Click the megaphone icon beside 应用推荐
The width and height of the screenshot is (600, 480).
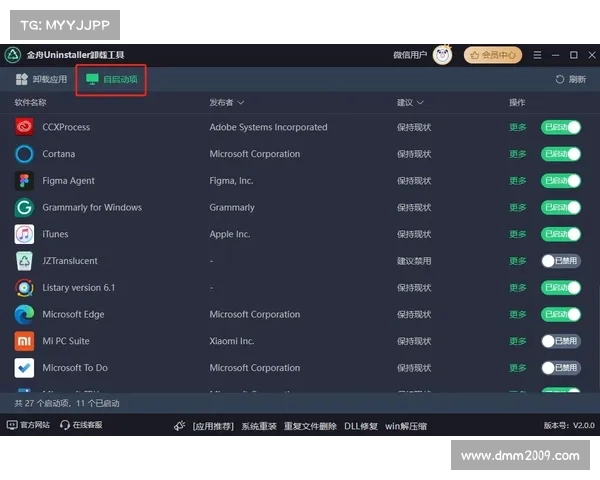coord(179,426)
